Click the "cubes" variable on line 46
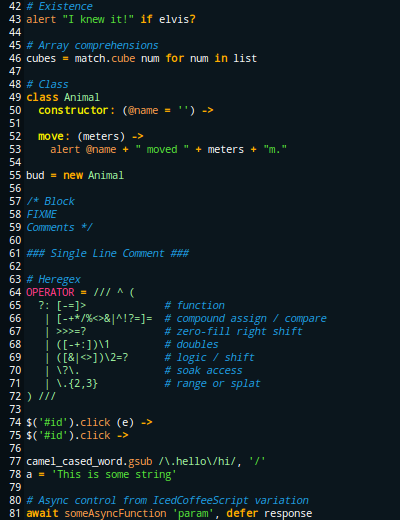Image resolution: width=400 pixels, height=520 pixels. tap(41, 58)
